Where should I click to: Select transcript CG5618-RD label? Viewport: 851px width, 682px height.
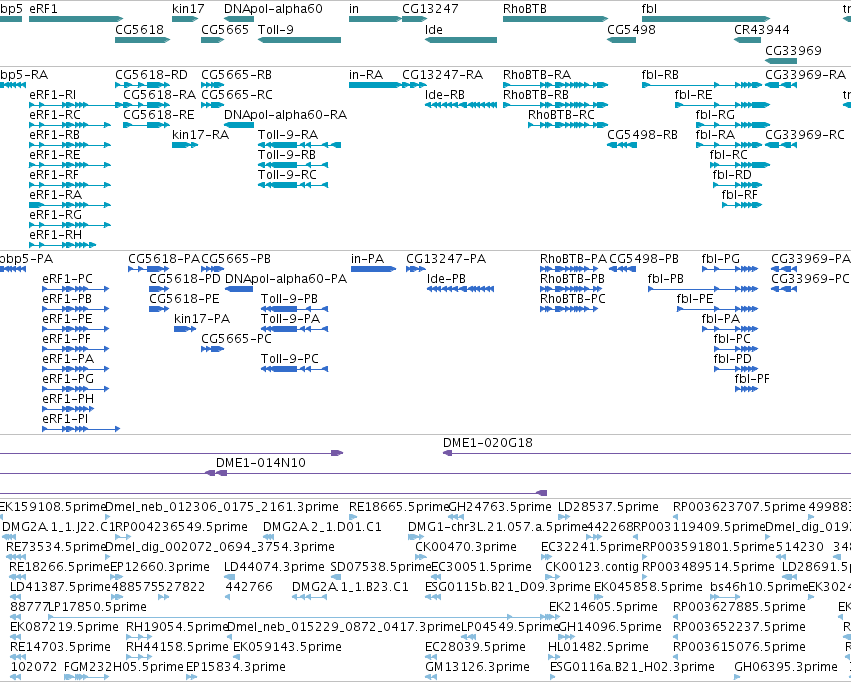151,74
